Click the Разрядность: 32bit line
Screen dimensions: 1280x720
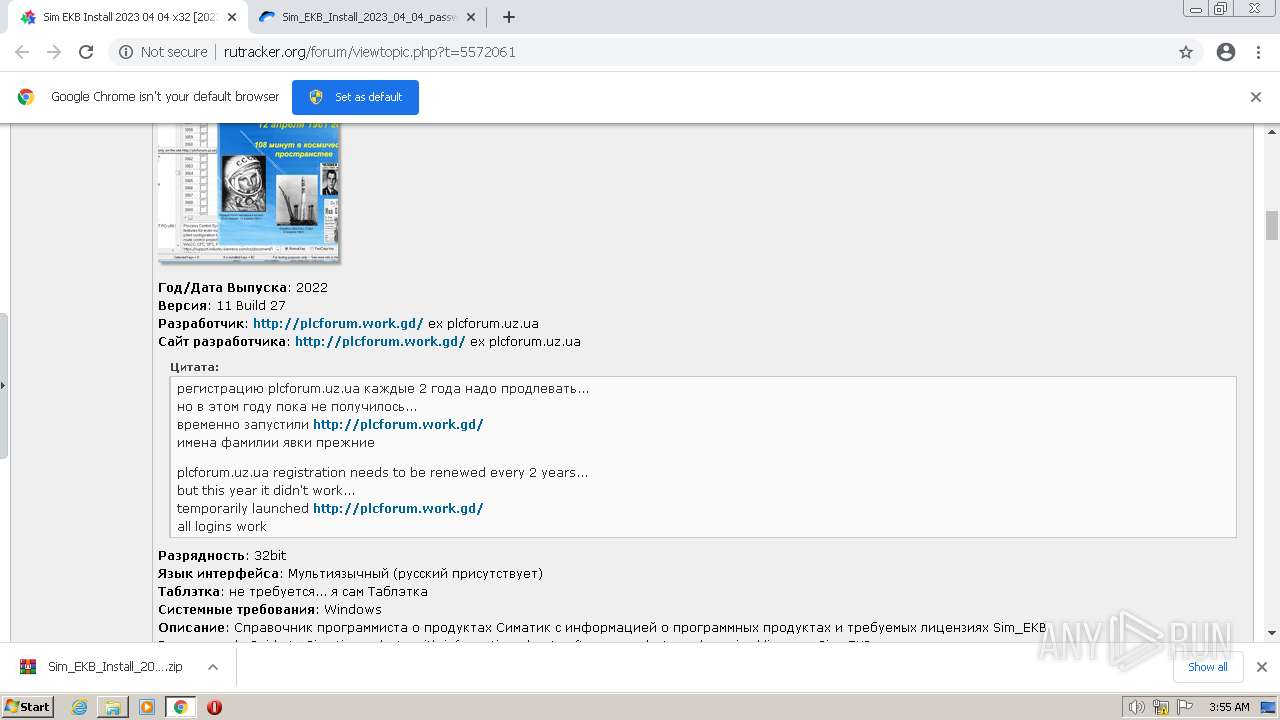point(222,555)
